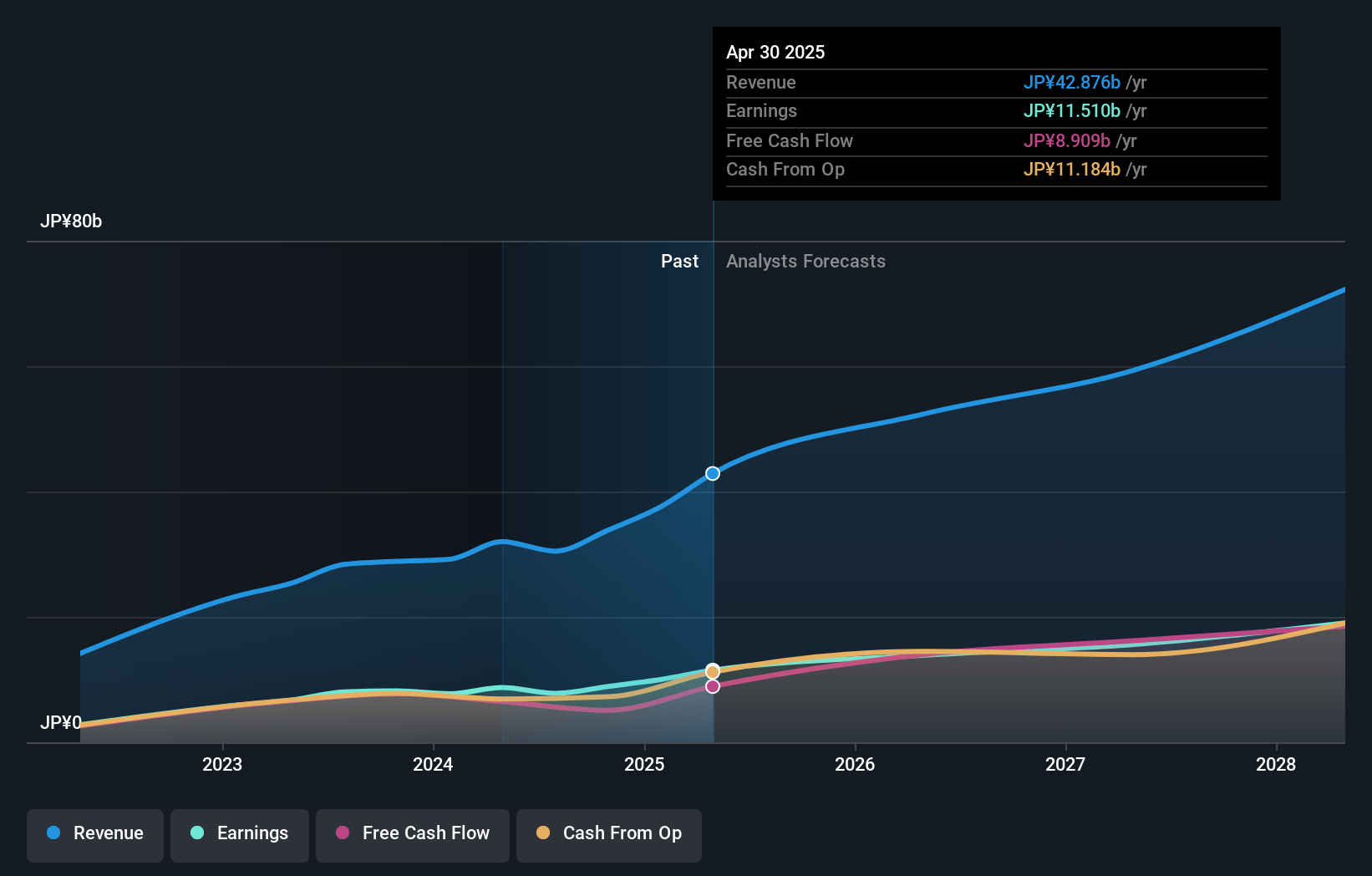Click the 2023 x-axis label

tap(222, 764)
